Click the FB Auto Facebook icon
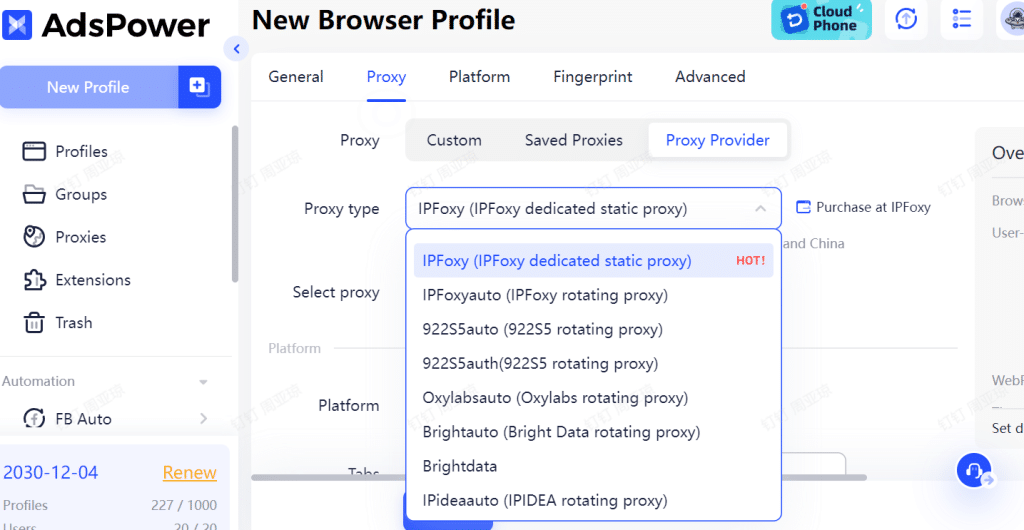Viewport: 1024px width, 530px height. (34, 418)
